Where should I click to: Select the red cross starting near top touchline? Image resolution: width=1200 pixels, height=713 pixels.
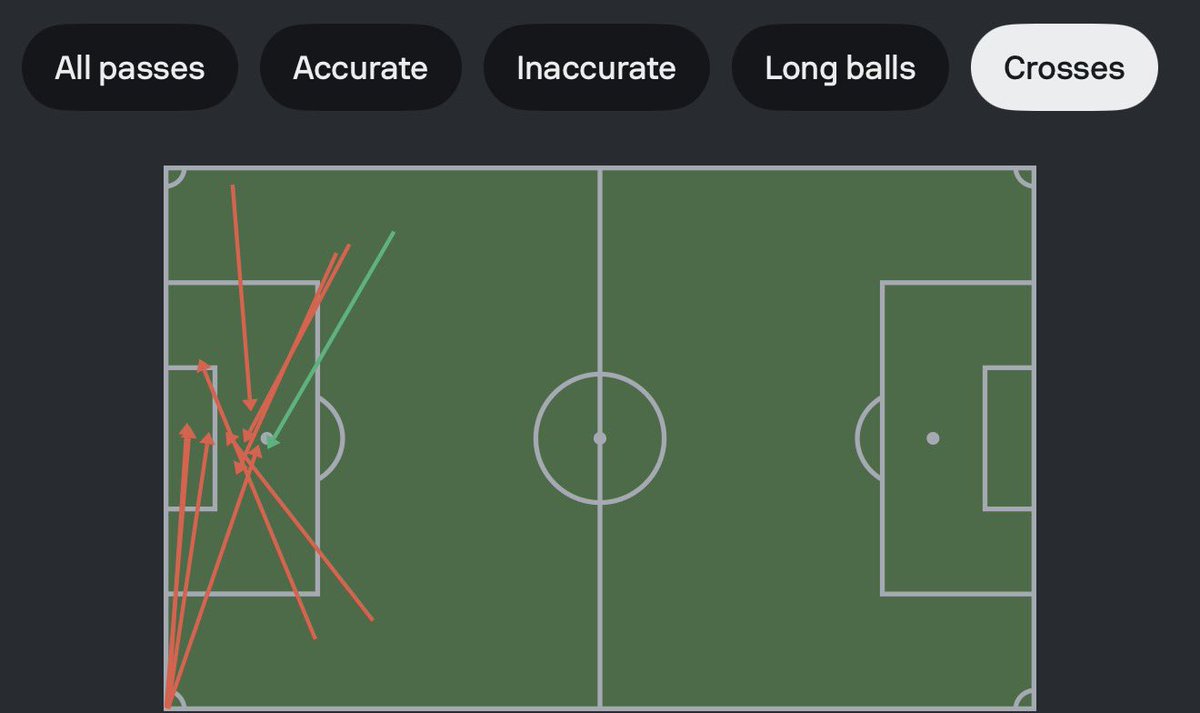point(241,297)
